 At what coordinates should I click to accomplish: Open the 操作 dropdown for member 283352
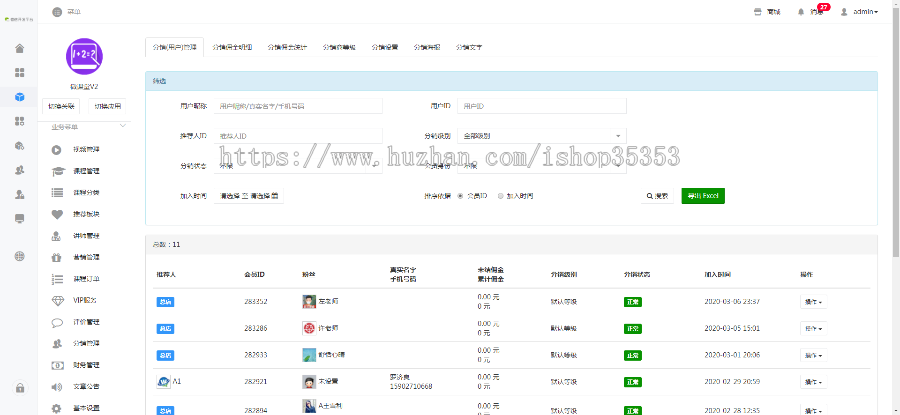click(x=814, y=301)
